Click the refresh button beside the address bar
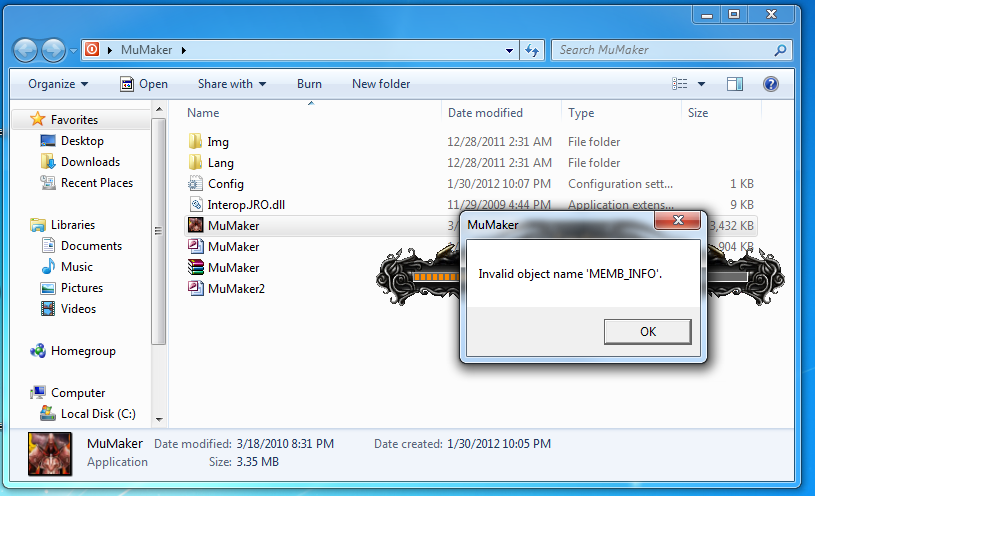Viewport: 982px width, 540px height. 532,50
